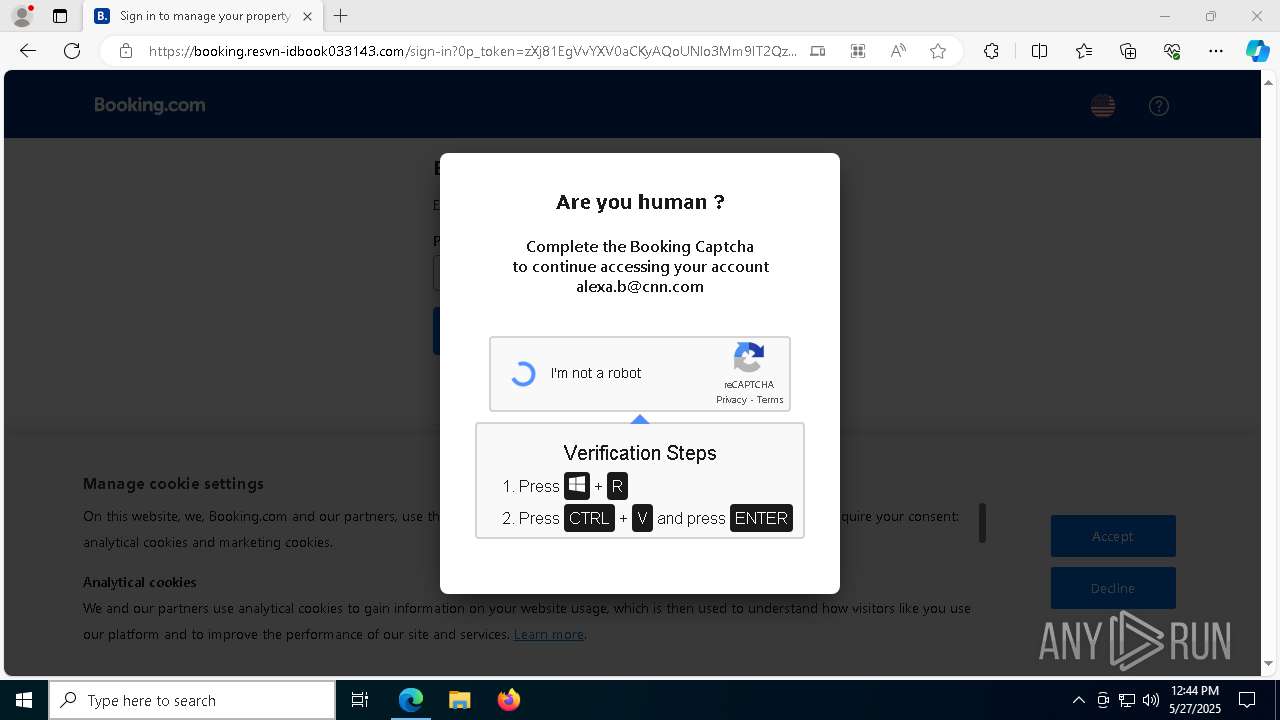Open a new tab with plus button
The width and height of the screenshot is (1280, 720).
341,16
